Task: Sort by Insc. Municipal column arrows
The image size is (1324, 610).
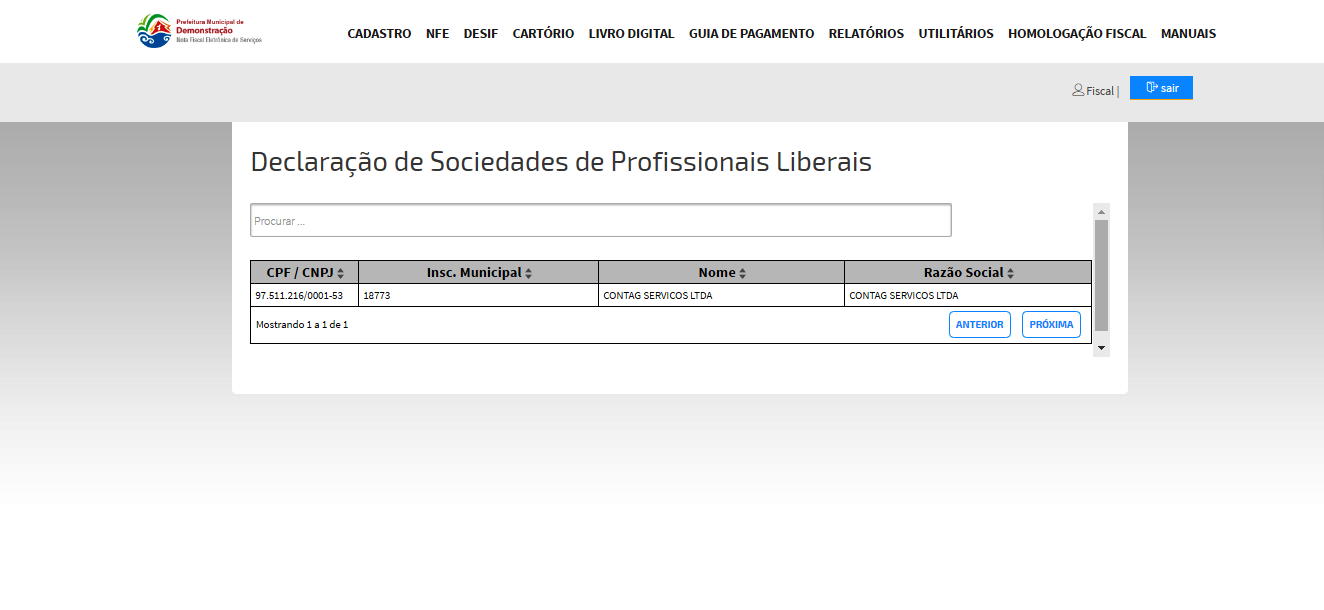Action: pos(529,273)
